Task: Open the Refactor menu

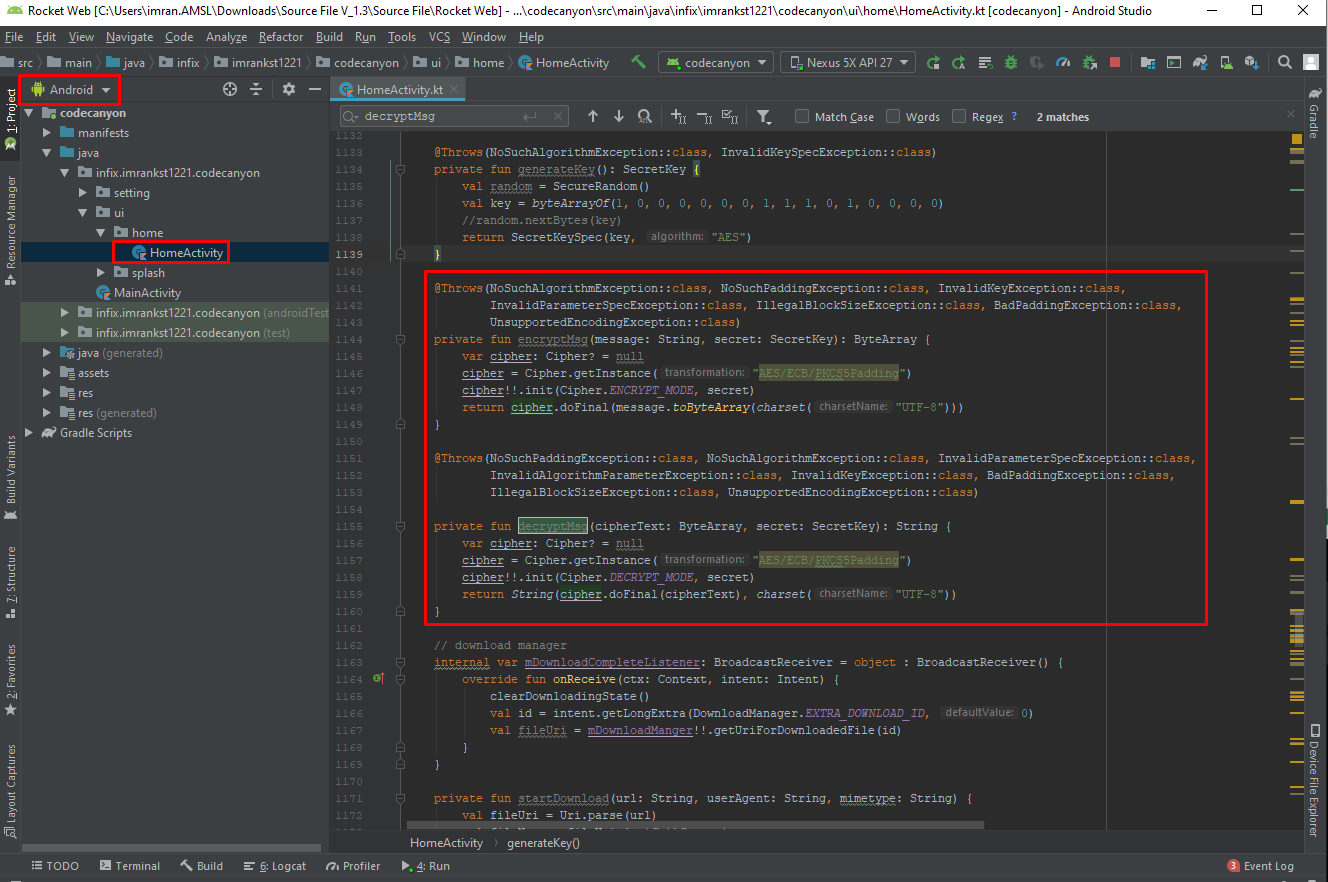Action: tap(280, 37)
